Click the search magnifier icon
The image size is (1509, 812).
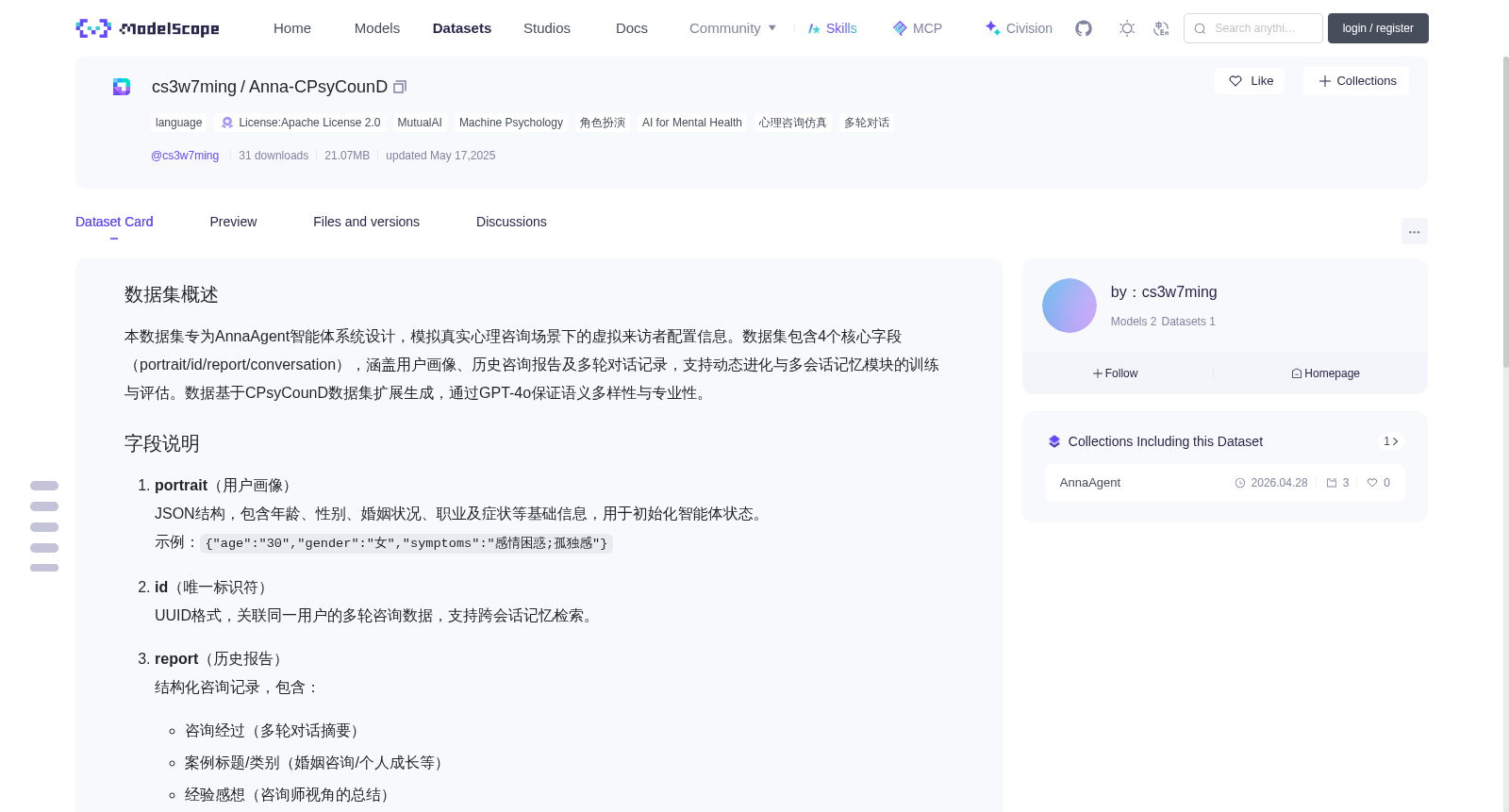click(x=1200, y=28)
